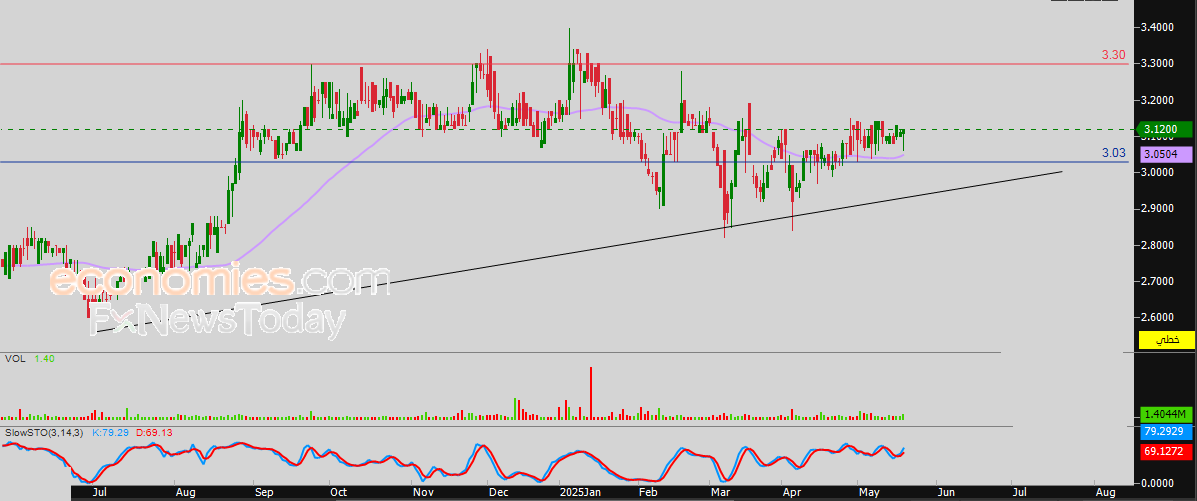This screenshot has height=501, width=1197.
Task: Click the green 3.1200 current price tag
Action: coord(1164,130)
